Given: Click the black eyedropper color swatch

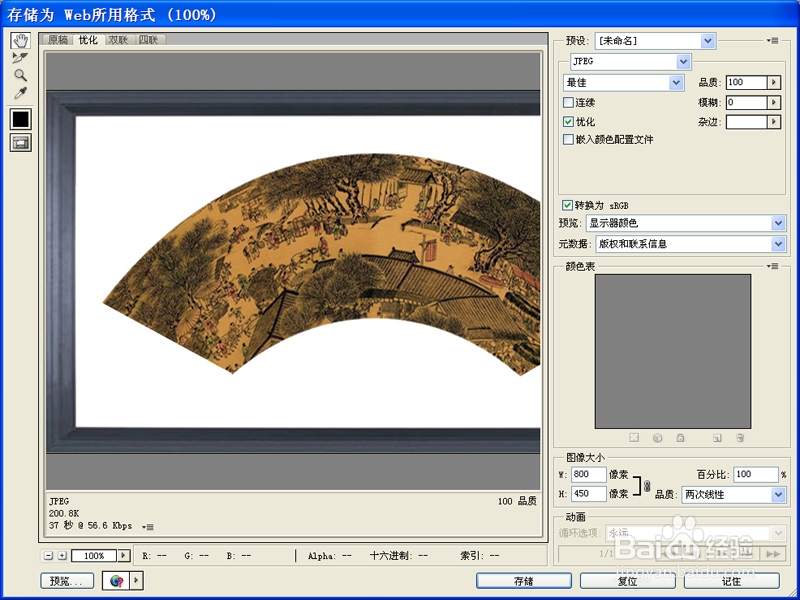Looking at the screenshot, I should click(x=21, y=119).
